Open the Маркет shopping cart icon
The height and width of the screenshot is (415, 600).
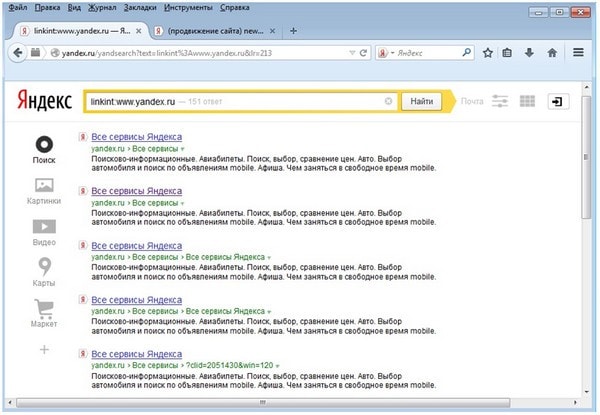44,309
